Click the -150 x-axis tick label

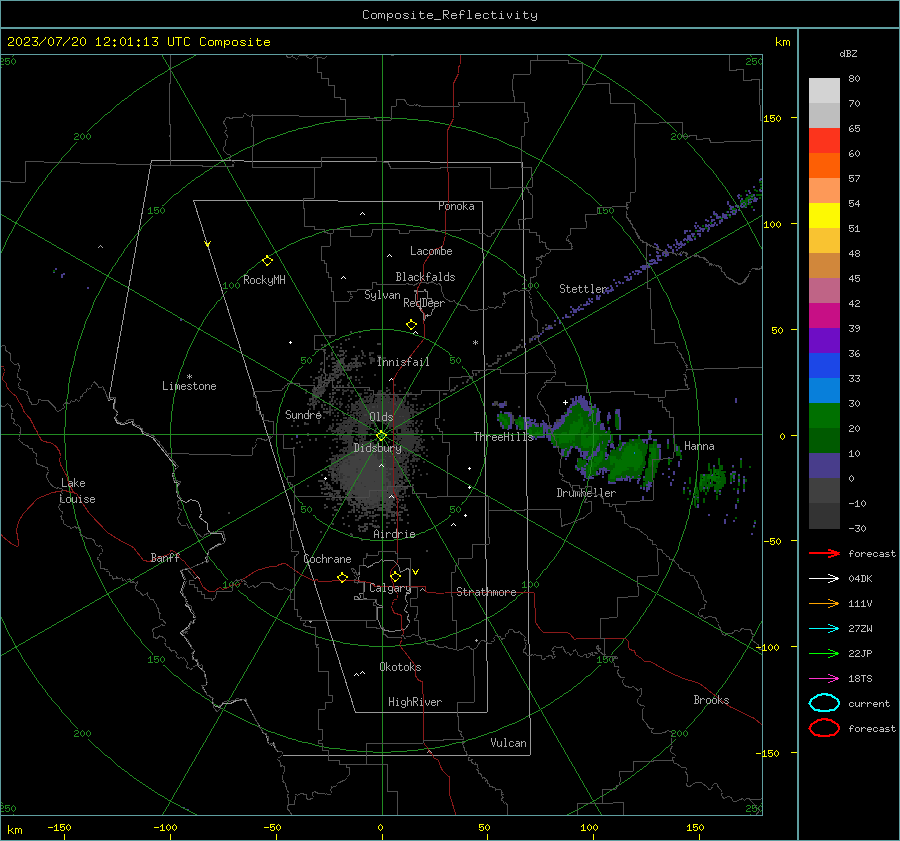(x=59, y=827)
